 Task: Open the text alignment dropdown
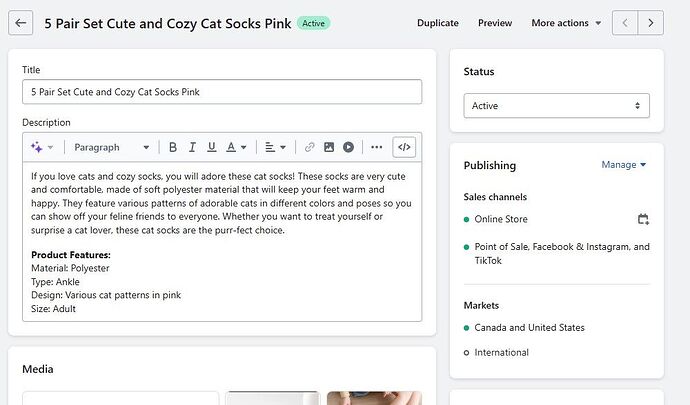tap(275, 147)
